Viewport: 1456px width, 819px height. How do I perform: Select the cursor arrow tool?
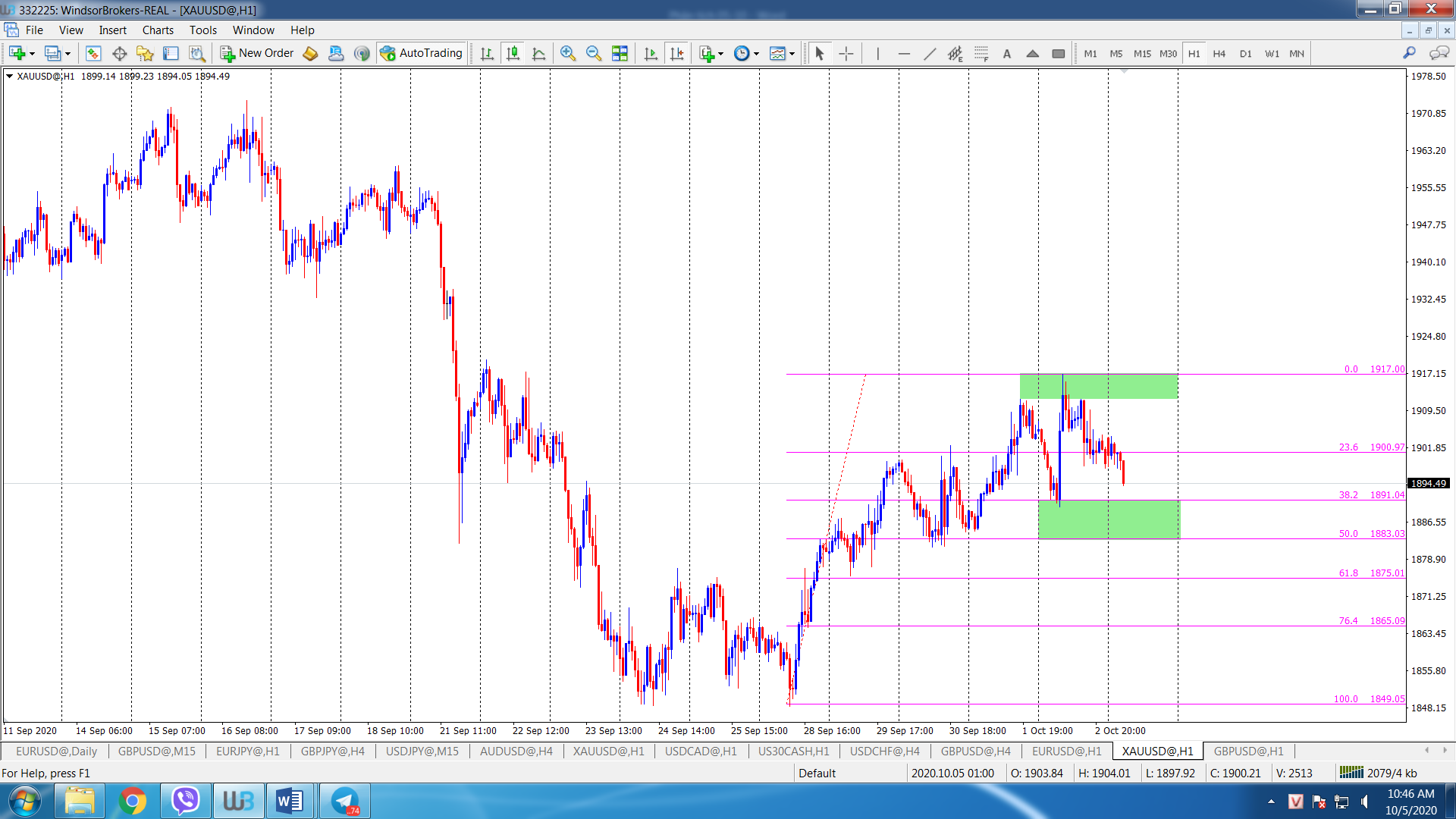point(819,53)
